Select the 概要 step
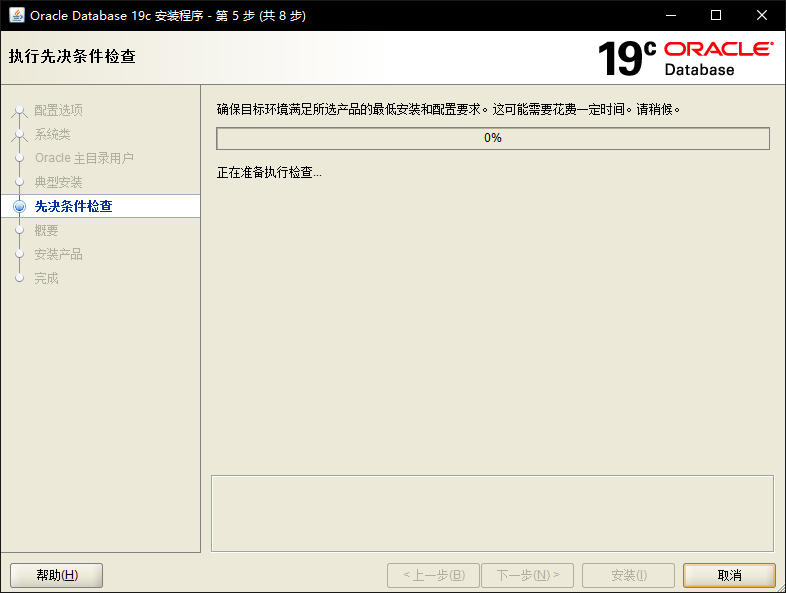The width and height of the screenshot is (786, 593). [46, 231]
